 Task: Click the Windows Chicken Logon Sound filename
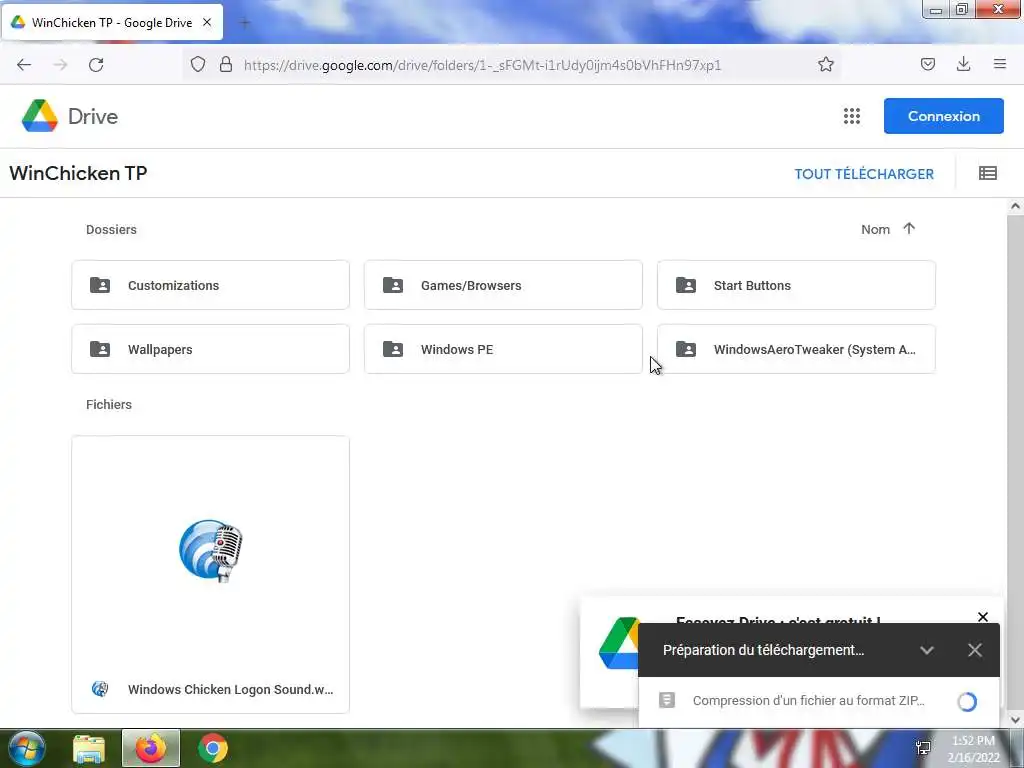[231, 689]
